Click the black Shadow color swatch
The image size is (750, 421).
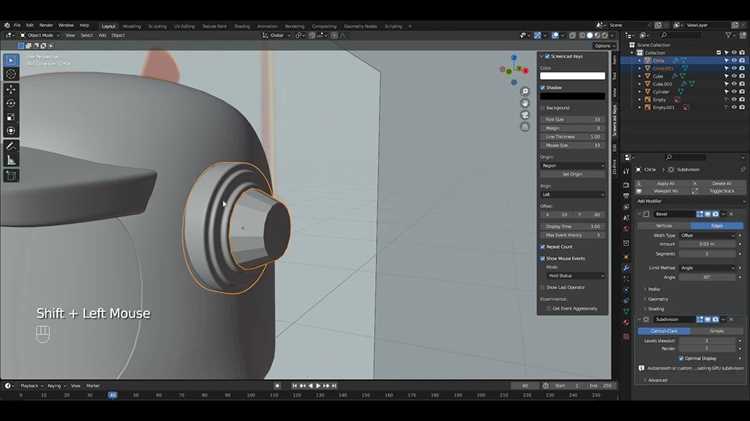pos(573,96)
